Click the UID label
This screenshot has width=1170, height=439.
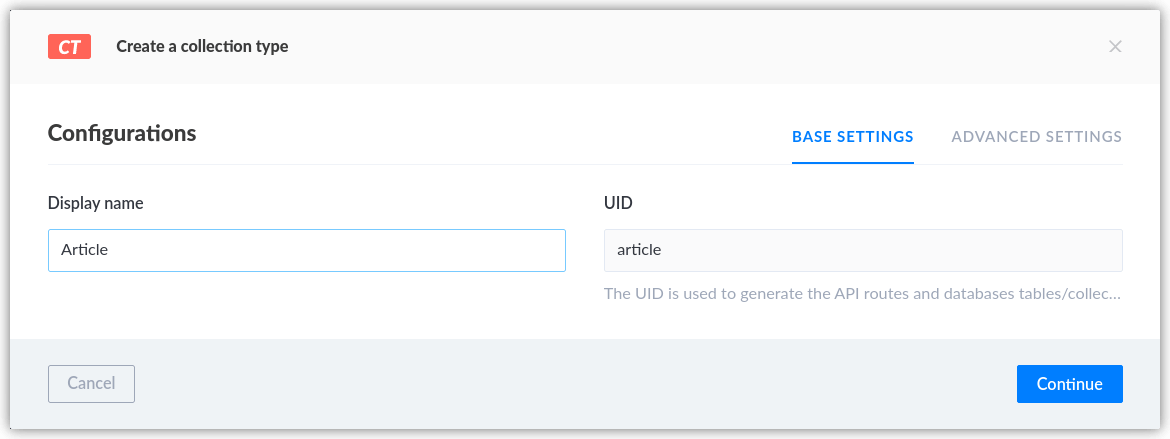pyautogui.click(x=619, y=203)
